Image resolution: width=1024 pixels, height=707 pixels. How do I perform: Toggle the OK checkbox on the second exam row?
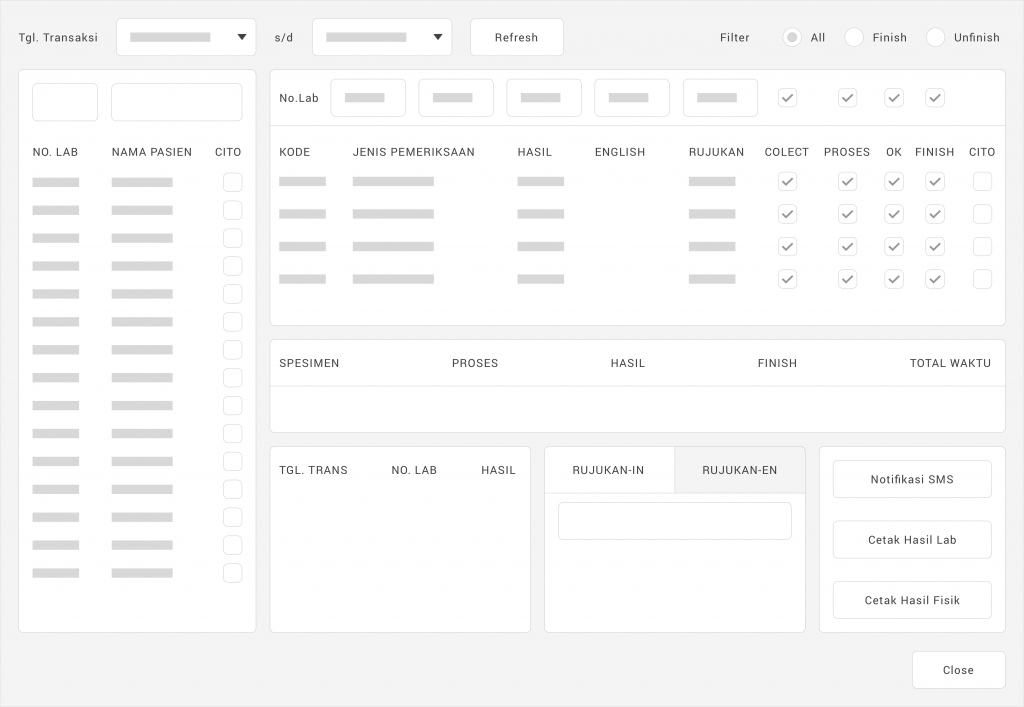pyautogui.click(x=894, y=214)
